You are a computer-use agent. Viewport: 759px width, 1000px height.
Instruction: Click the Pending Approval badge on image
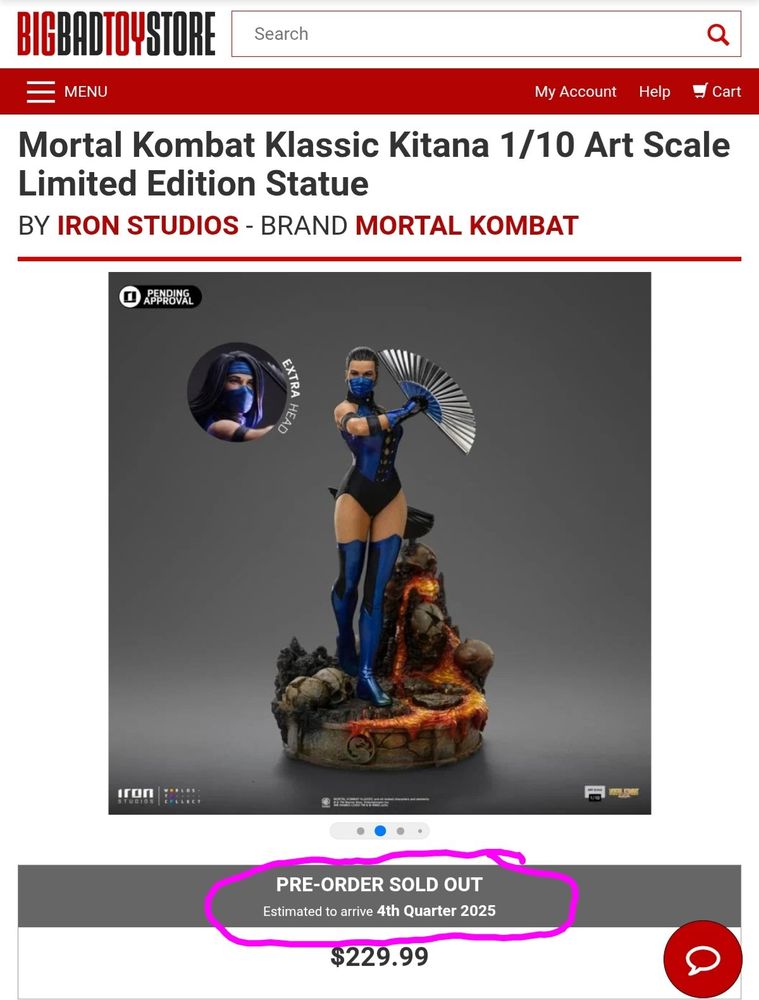160,297
